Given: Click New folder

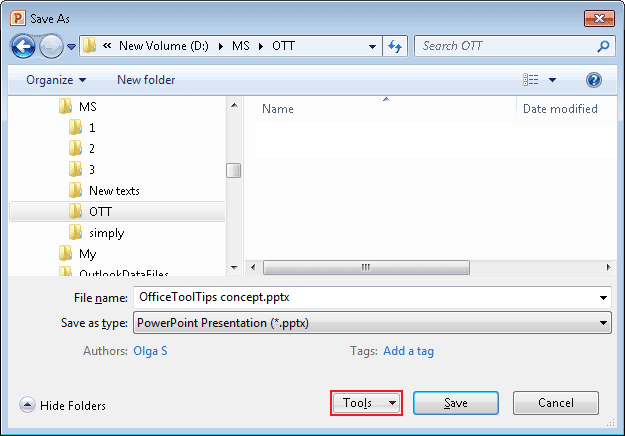Looking at the screenshot, I should point(146,80).
